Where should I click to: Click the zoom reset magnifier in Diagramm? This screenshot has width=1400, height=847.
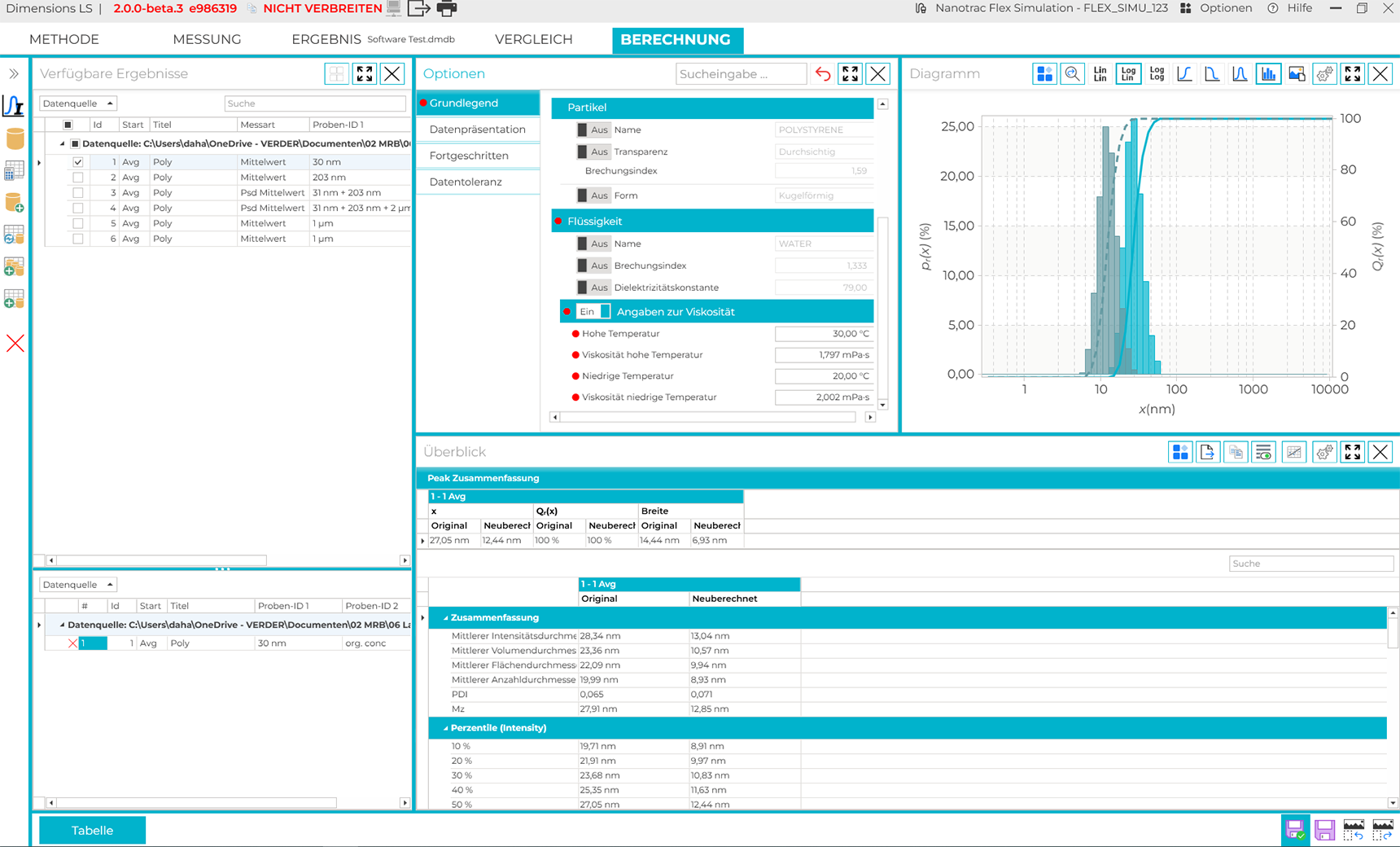point(1072,74)
